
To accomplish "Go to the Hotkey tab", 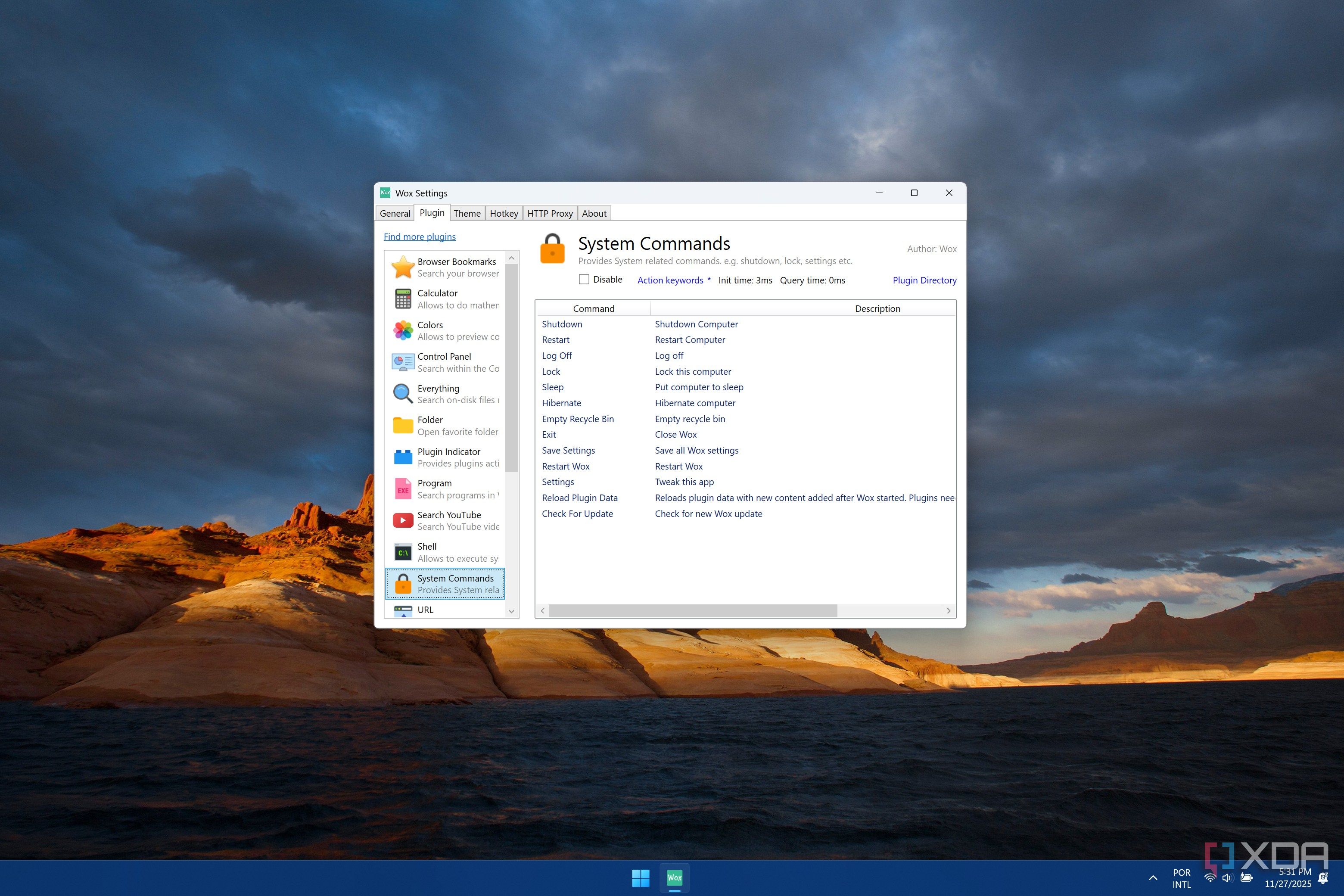I will click(504, 213).
